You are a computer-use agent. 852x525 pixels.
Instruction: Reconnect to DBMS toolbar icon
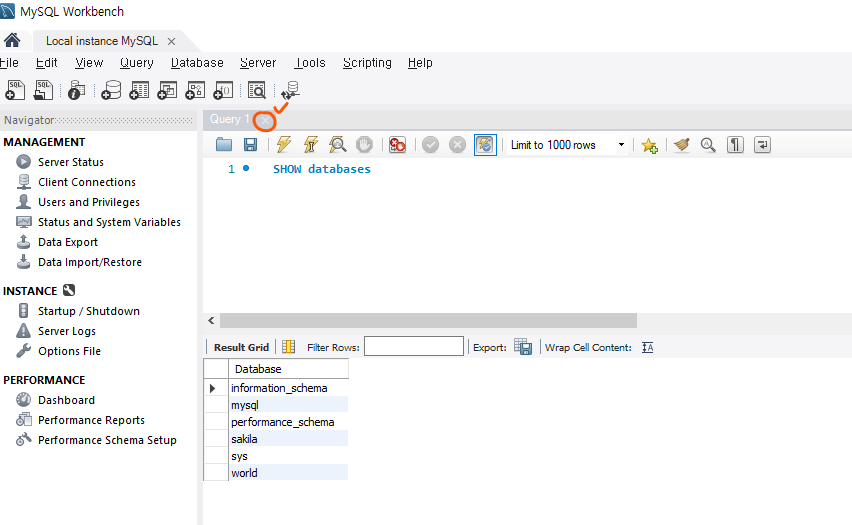(x=291, y=90)
